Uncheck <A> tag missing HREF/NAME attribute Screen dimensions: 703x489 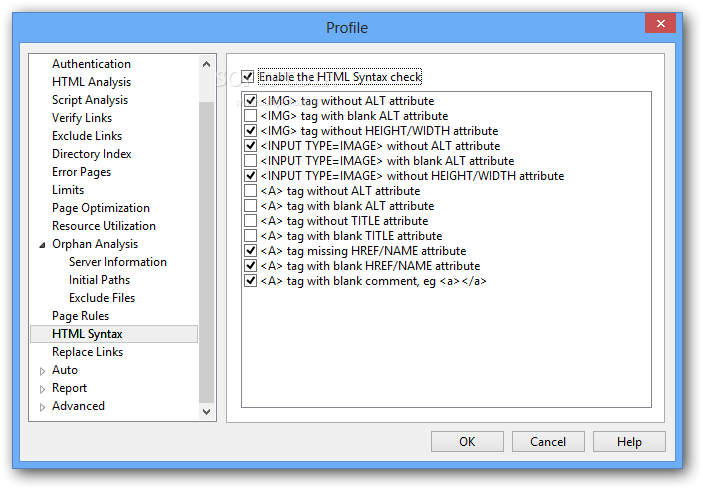[250, 251]
